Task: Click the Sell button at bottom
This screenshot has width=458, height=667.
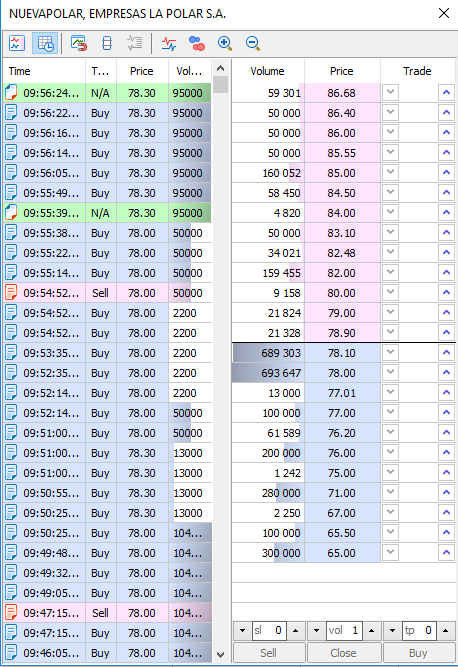Action: [269, 653]
